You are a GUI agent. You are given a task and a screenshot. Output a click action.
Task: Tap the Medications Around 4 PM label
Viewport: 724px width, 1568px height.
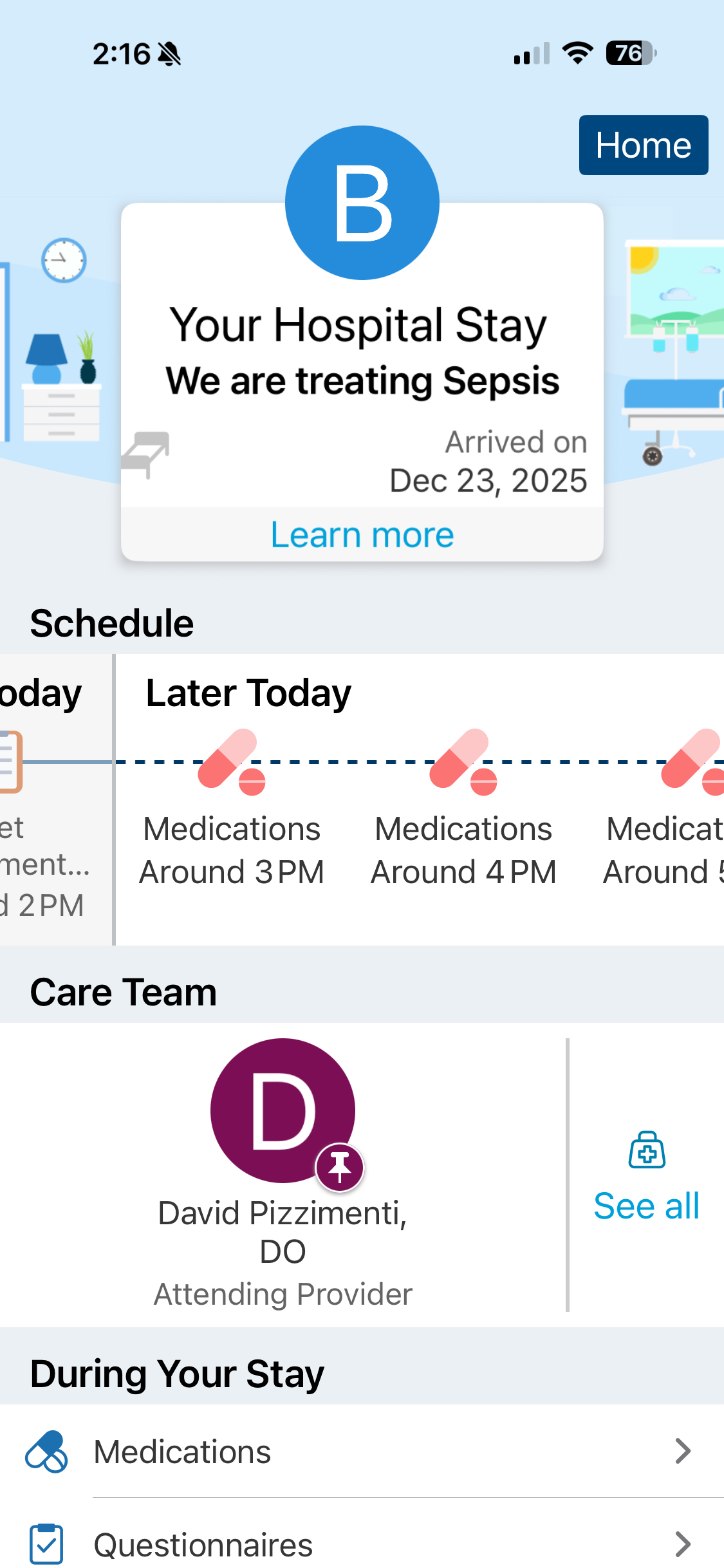coord(463,850)
